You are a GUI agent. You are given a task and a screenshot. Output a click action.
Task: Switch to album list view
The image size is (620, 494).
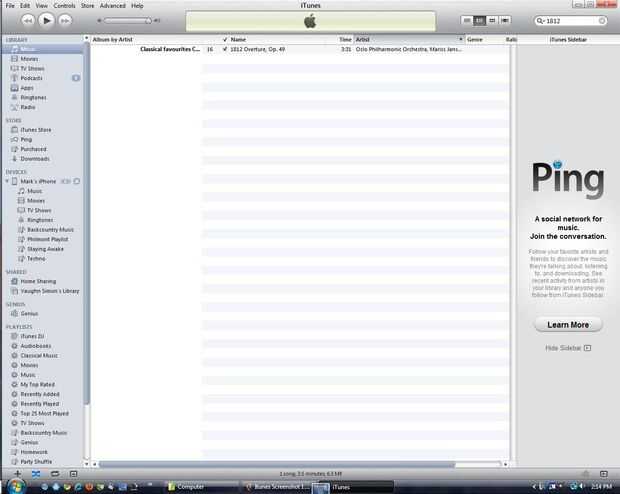point(479,20)
